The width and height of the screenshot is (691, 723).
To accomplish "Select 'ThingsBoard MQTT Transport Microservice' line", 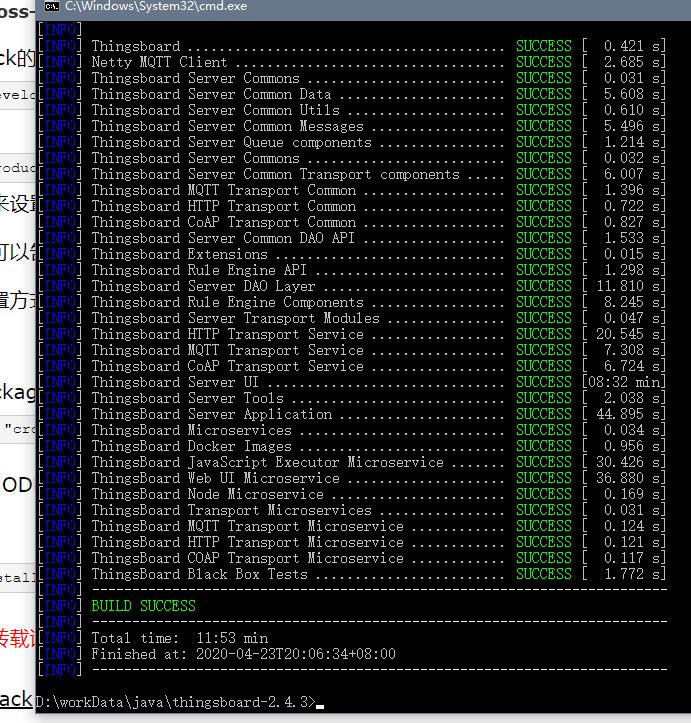I will tap(352, 526).
